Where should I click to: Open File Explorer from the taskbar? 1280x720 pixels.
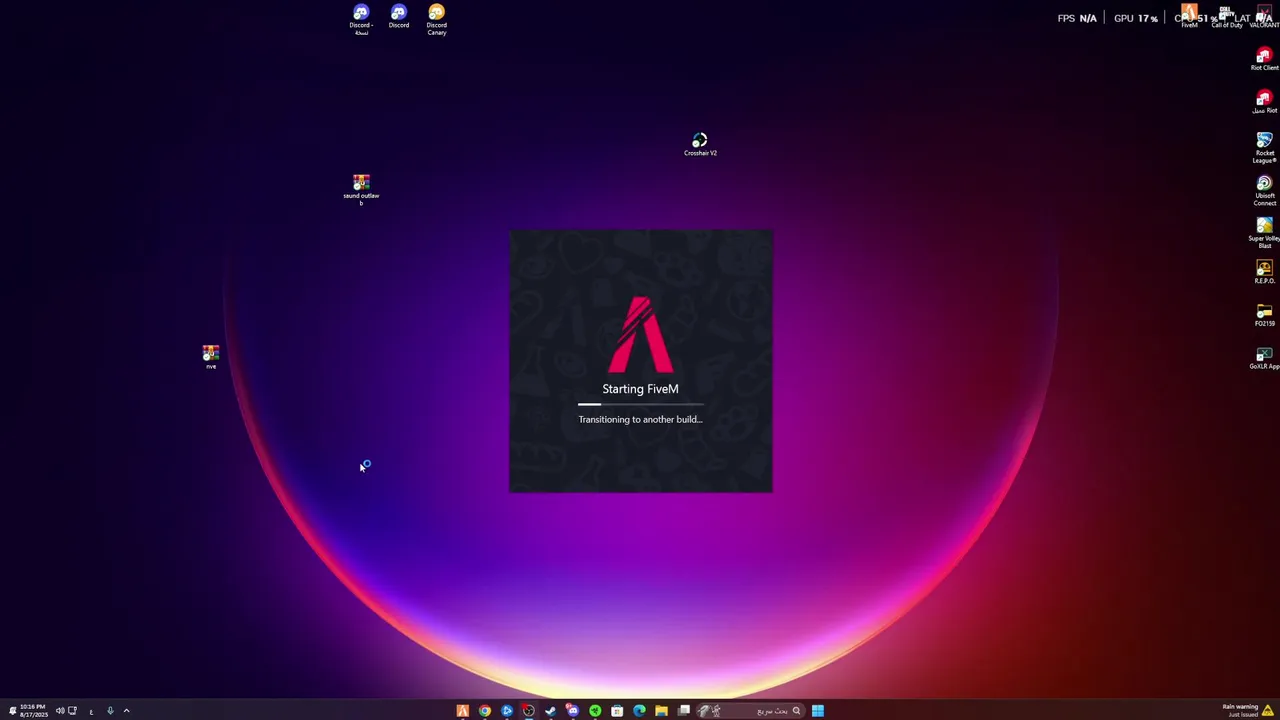click(661, 711)
